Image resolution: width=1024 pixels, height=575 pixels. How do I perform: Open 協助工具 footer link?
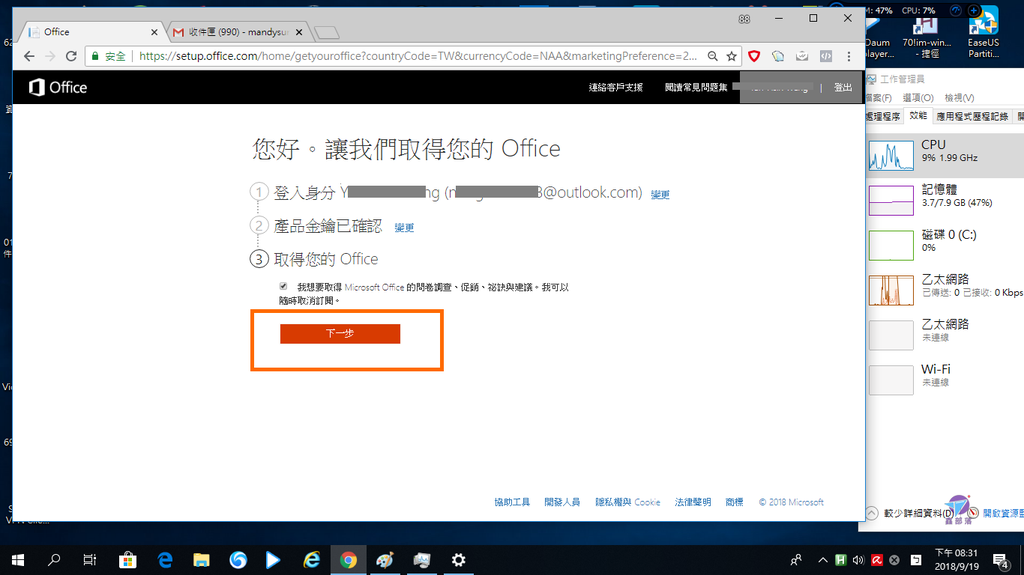(x=512, y=502)
